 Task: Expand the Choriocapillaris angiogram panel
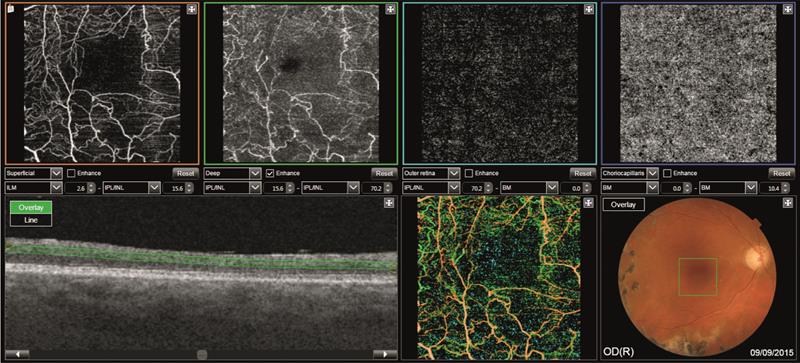click(x=788, y=9)
